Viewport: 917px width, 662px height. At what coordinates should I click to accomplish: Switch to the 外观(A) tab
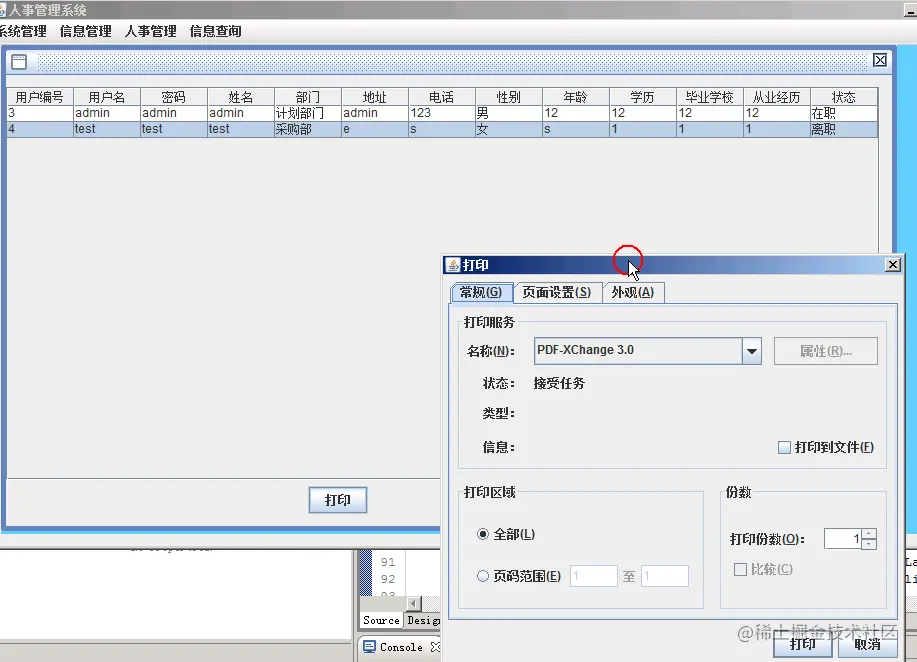click(x=634, y=292)
